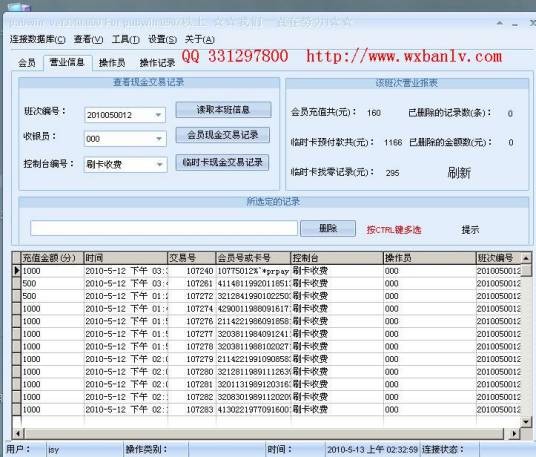Click 刷新 in the business report panel

[459, 173]
